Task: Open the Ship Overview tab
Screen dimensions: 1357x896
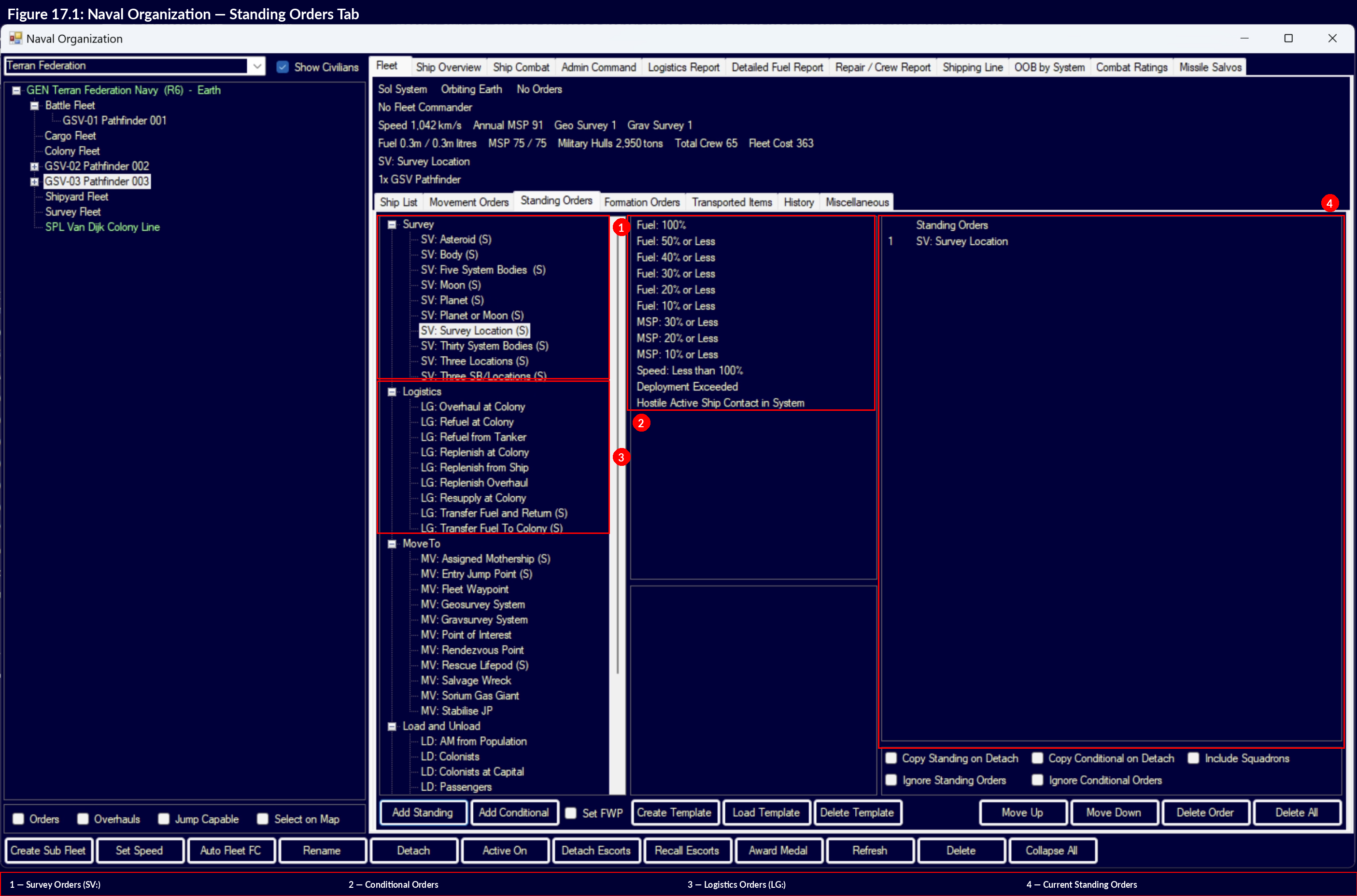Action: (448, 67)
